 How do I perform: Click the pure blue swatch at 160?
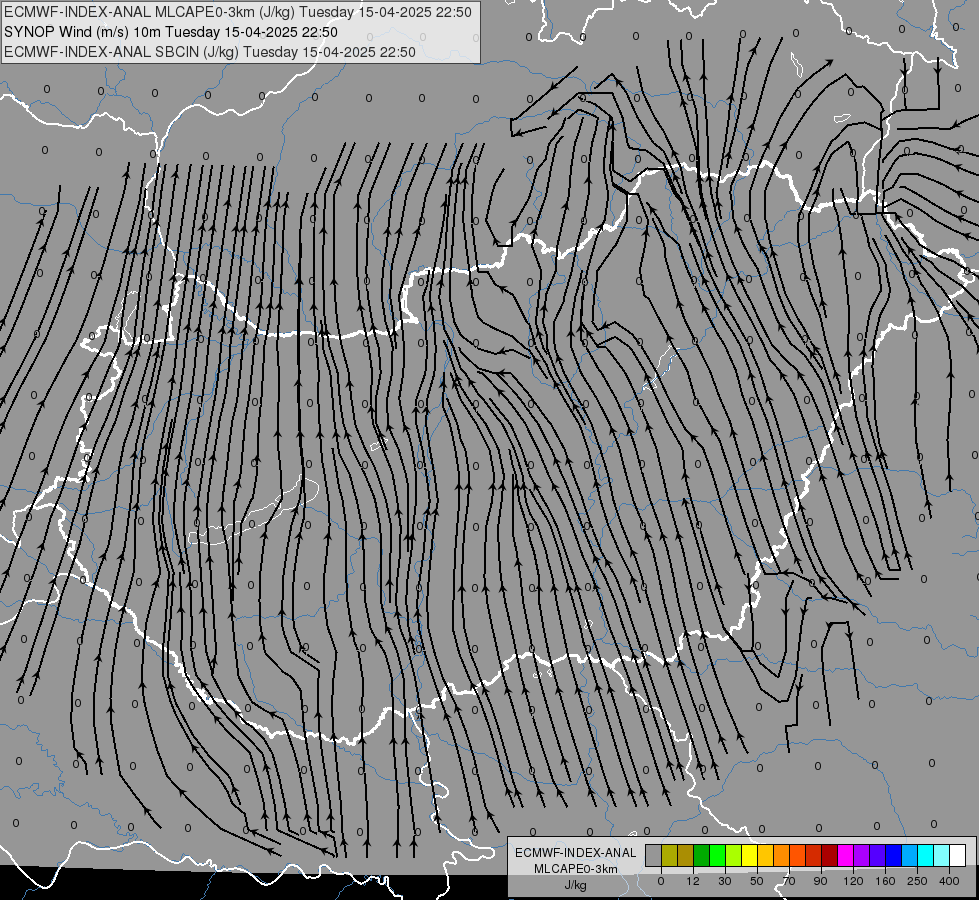894,855
